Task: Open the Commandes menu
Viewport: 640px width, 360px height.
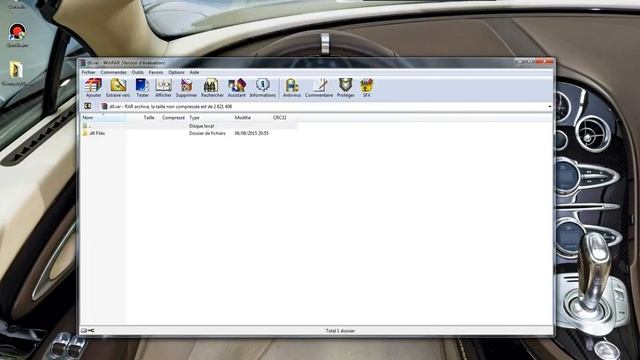Action: 113,72
